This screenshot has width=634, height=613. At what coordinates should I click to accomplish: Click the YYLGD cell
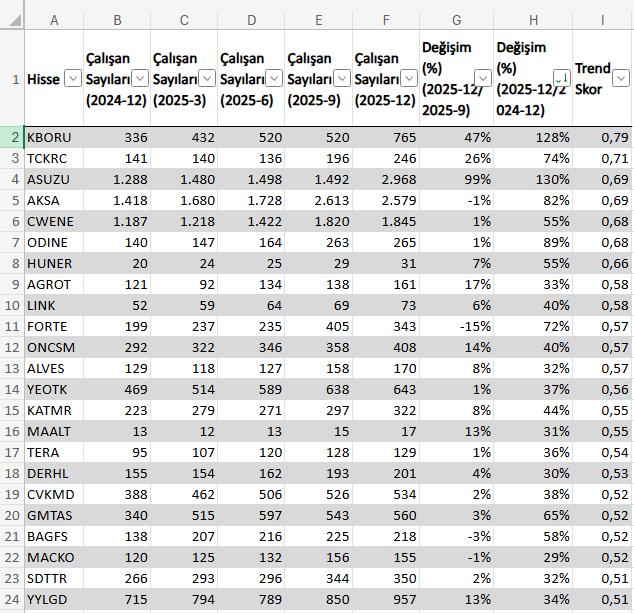pyautogui.click(x=54, y=599)
